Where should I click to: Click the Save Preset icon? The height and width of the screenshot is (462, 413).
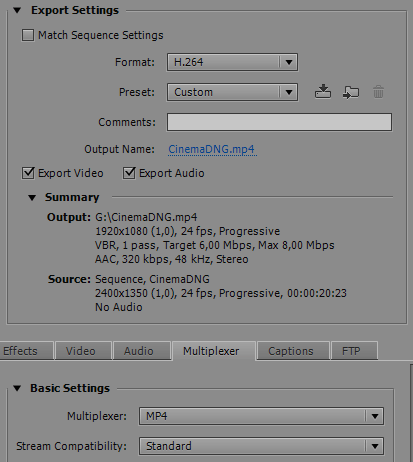click(x=323, y=92)
